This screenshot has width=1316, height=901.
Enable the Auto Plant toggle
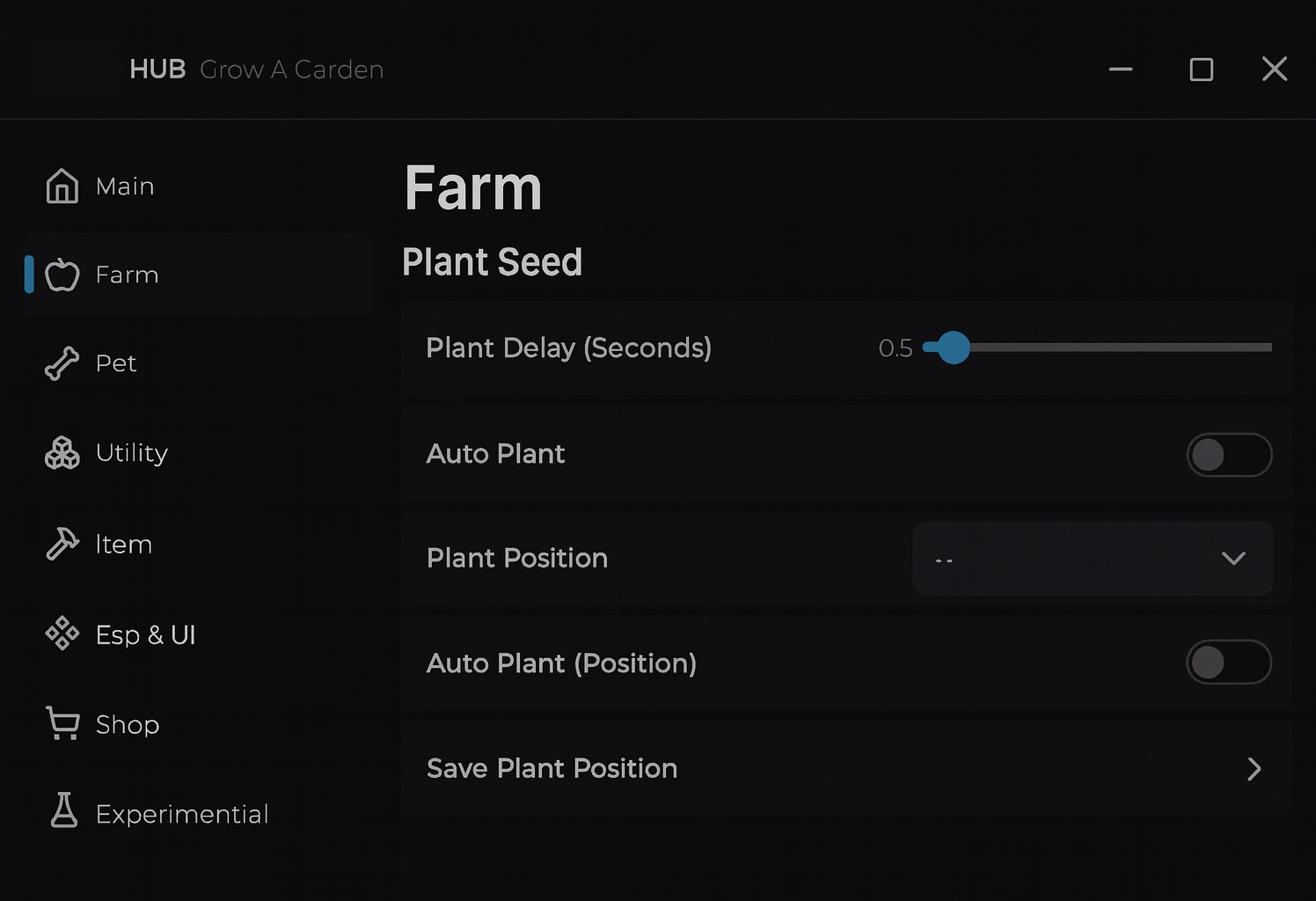1229,455
